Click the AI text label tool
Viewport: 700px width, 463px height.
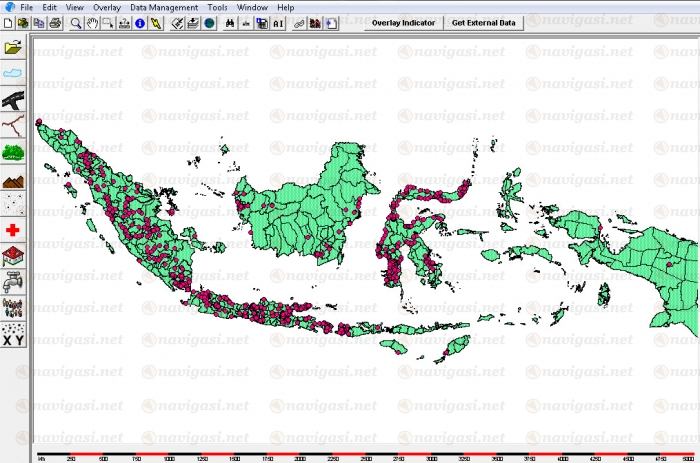(x=278, y=22)
